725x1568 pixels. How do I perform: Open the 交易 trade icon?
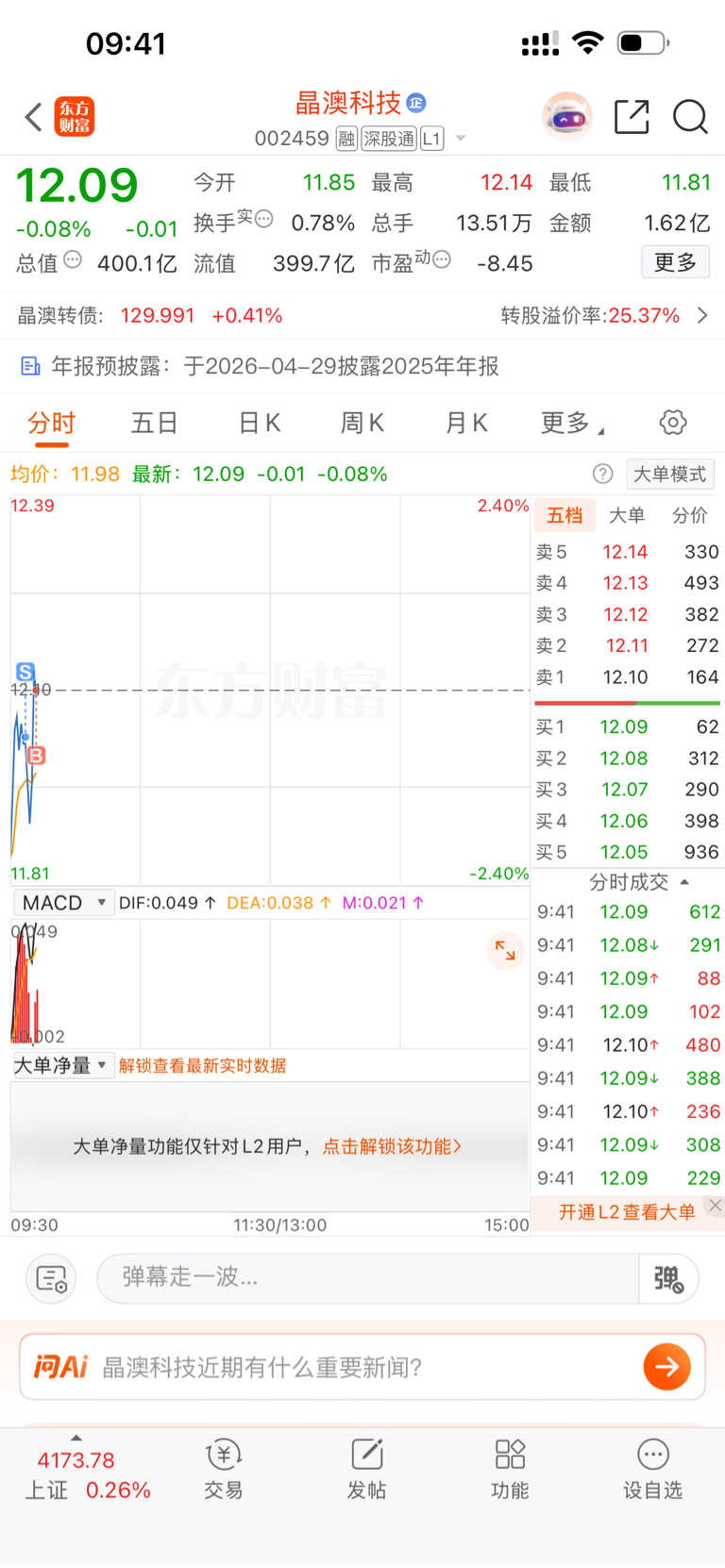[224, 1469]
